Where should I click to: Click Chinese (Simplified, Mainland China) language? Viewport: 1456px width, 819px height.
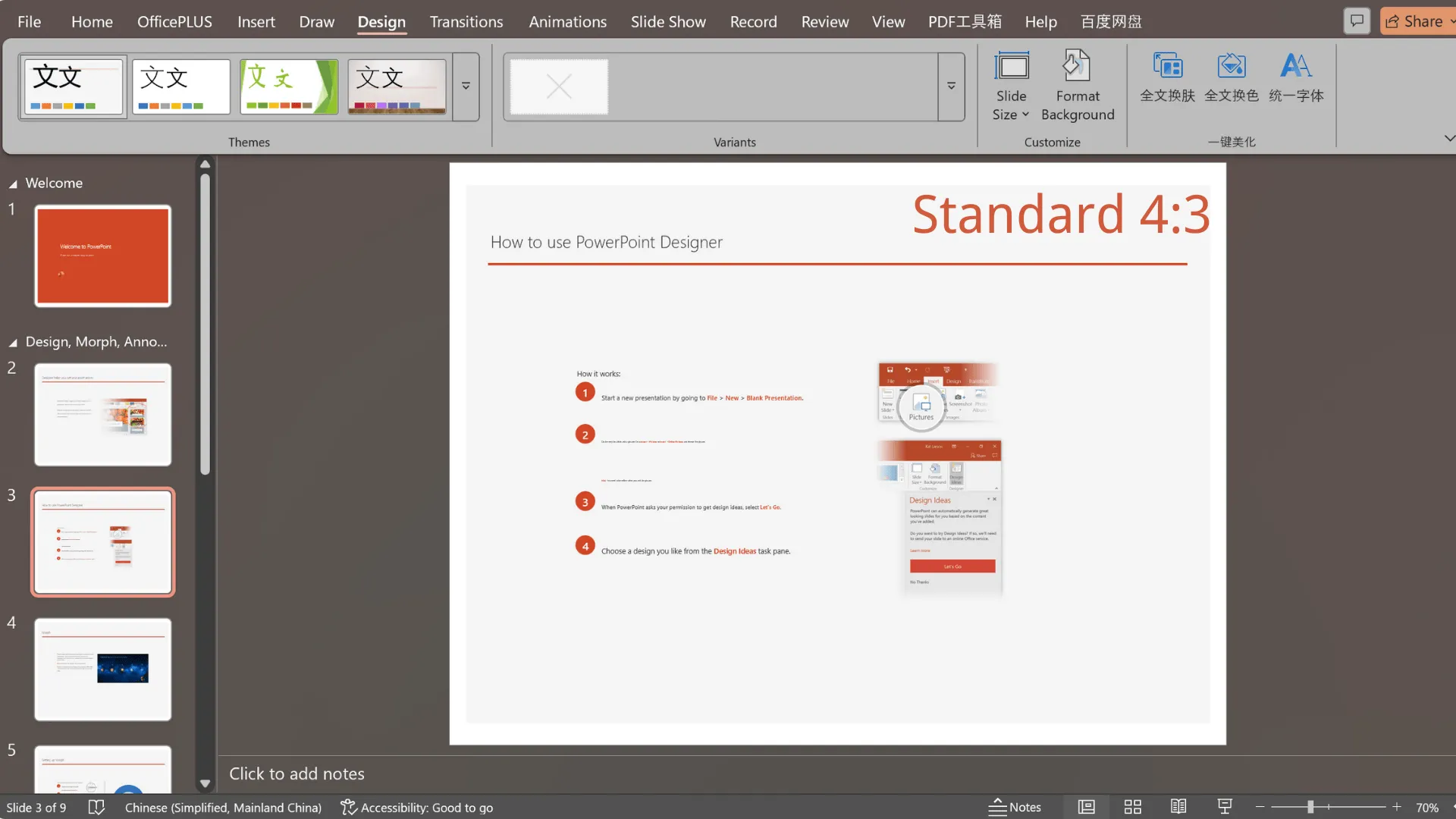pos(223,808)
